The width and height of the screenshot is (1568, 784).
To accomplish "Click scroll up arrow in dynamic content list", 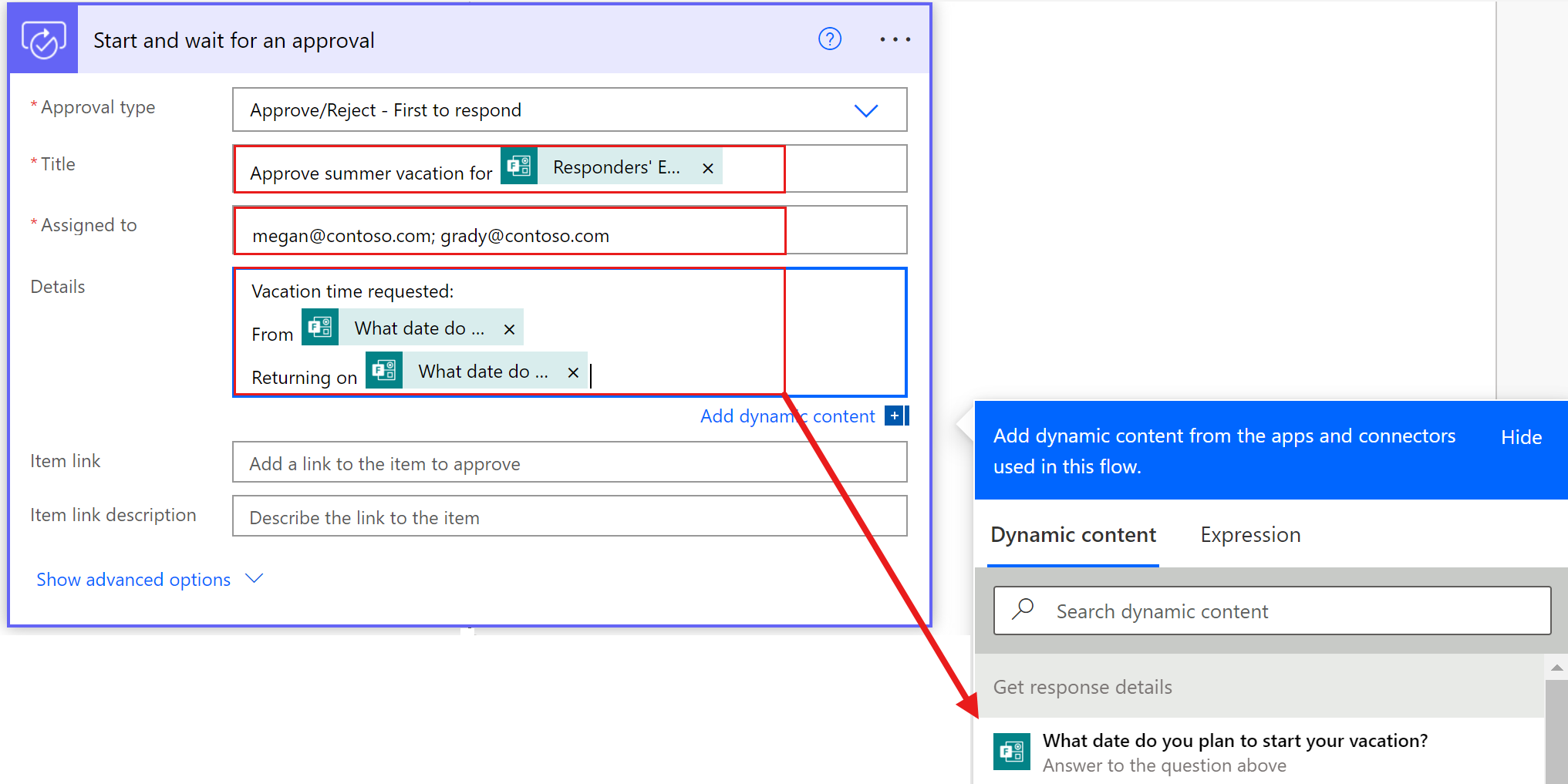I will point(1556,668).
